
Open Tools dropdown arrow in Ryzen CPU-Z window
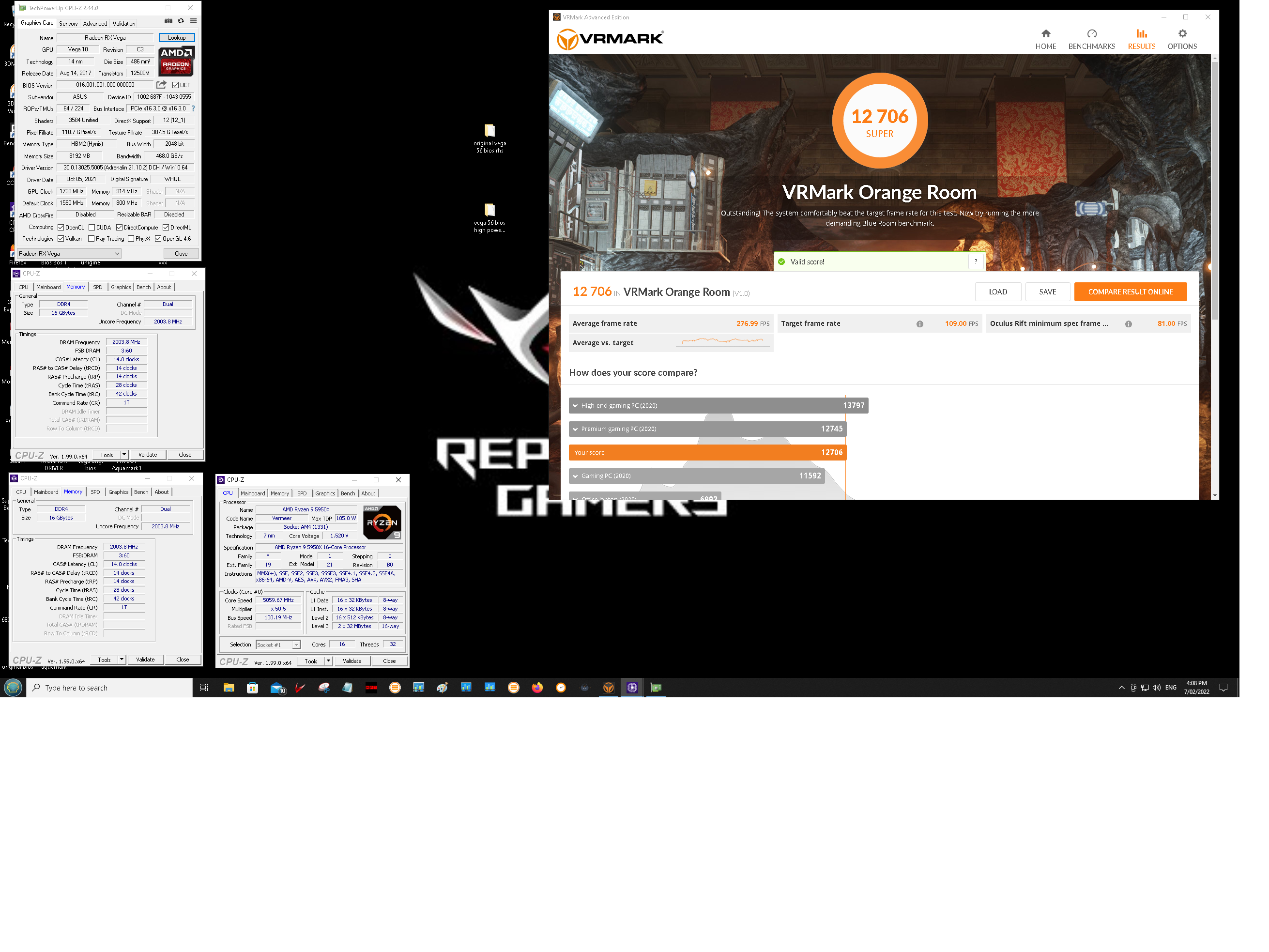pyautogui.click(x=328, y=661)
